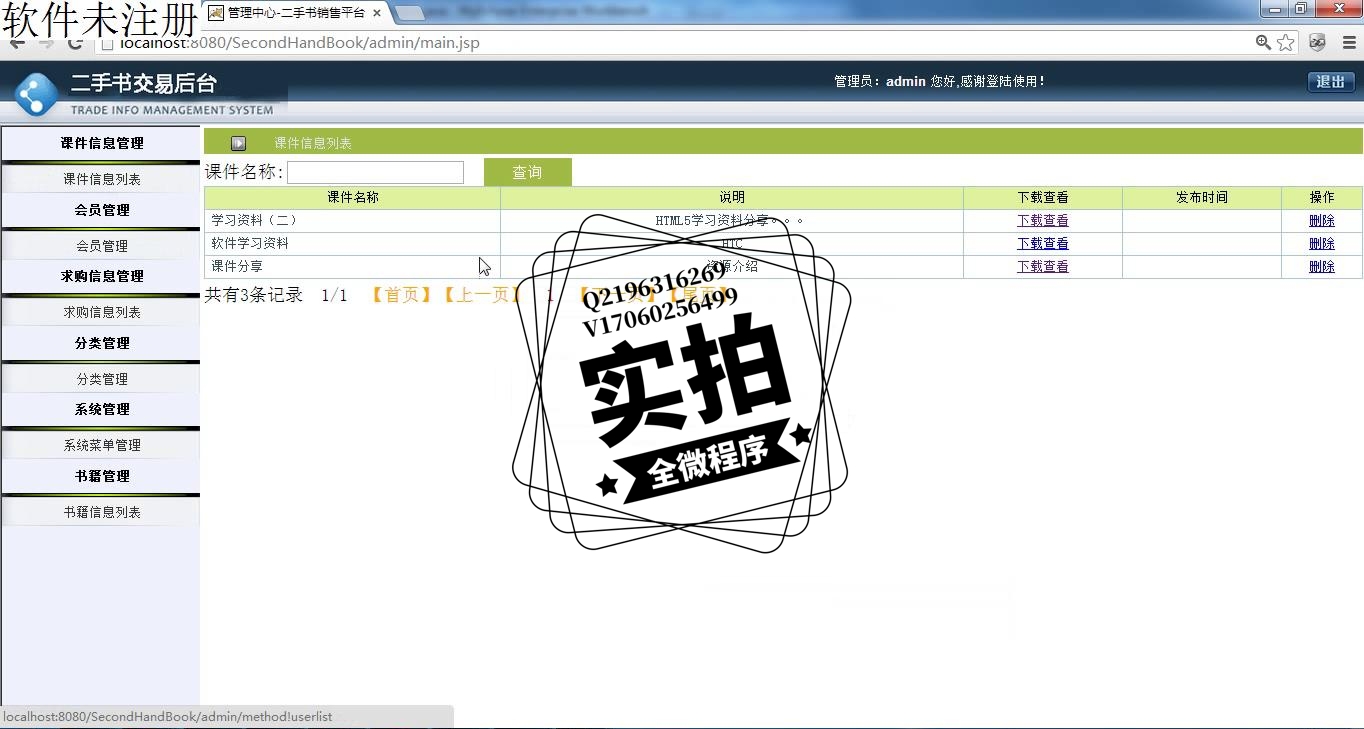The height and width of the screenshot is (729, 1364).
Task: Open the 课件信息管理 sidebar section
Action: click(x=101, y=143)
